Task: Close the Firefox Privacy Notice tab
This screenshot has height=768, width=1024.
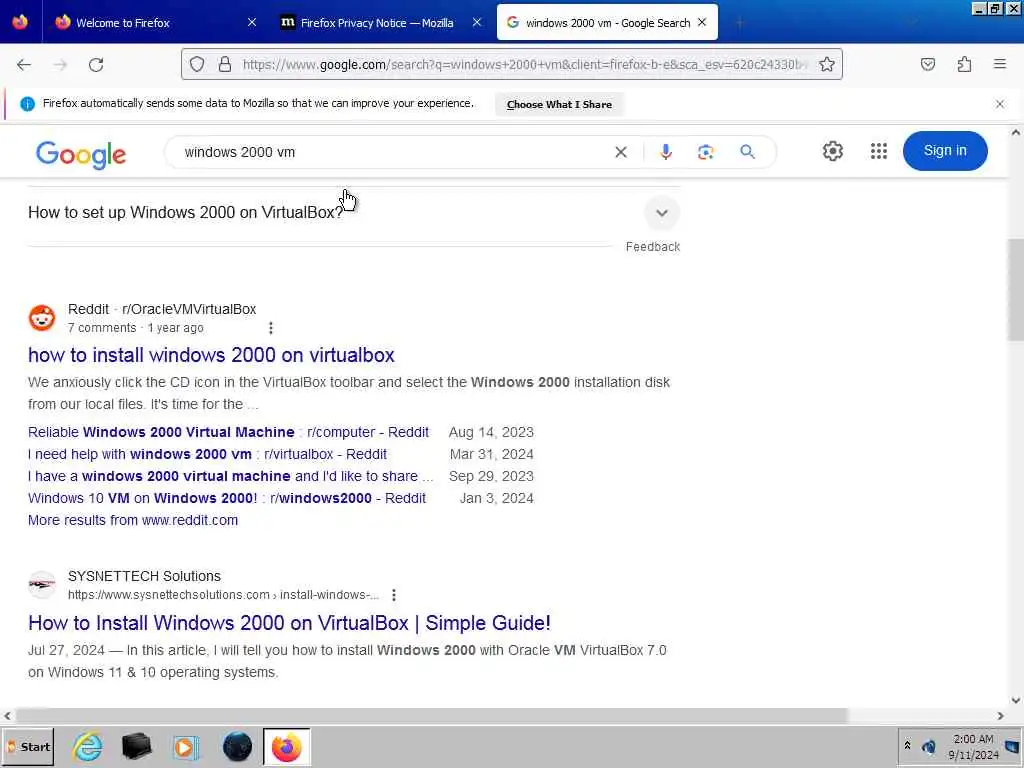Action: [x=477, y=22]
